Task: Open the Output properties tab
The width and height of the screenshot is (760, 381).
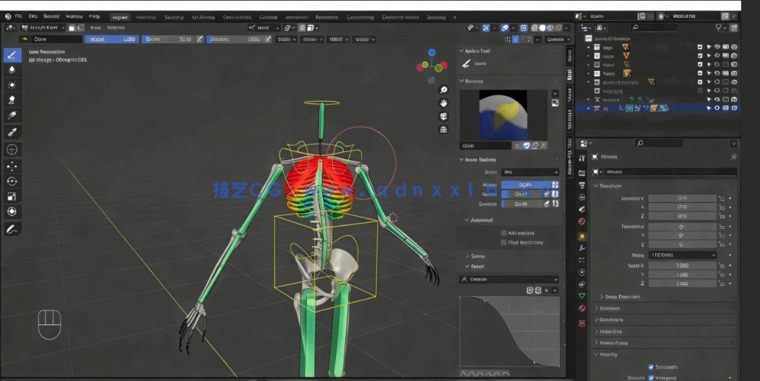Action: tap(582, 185)
